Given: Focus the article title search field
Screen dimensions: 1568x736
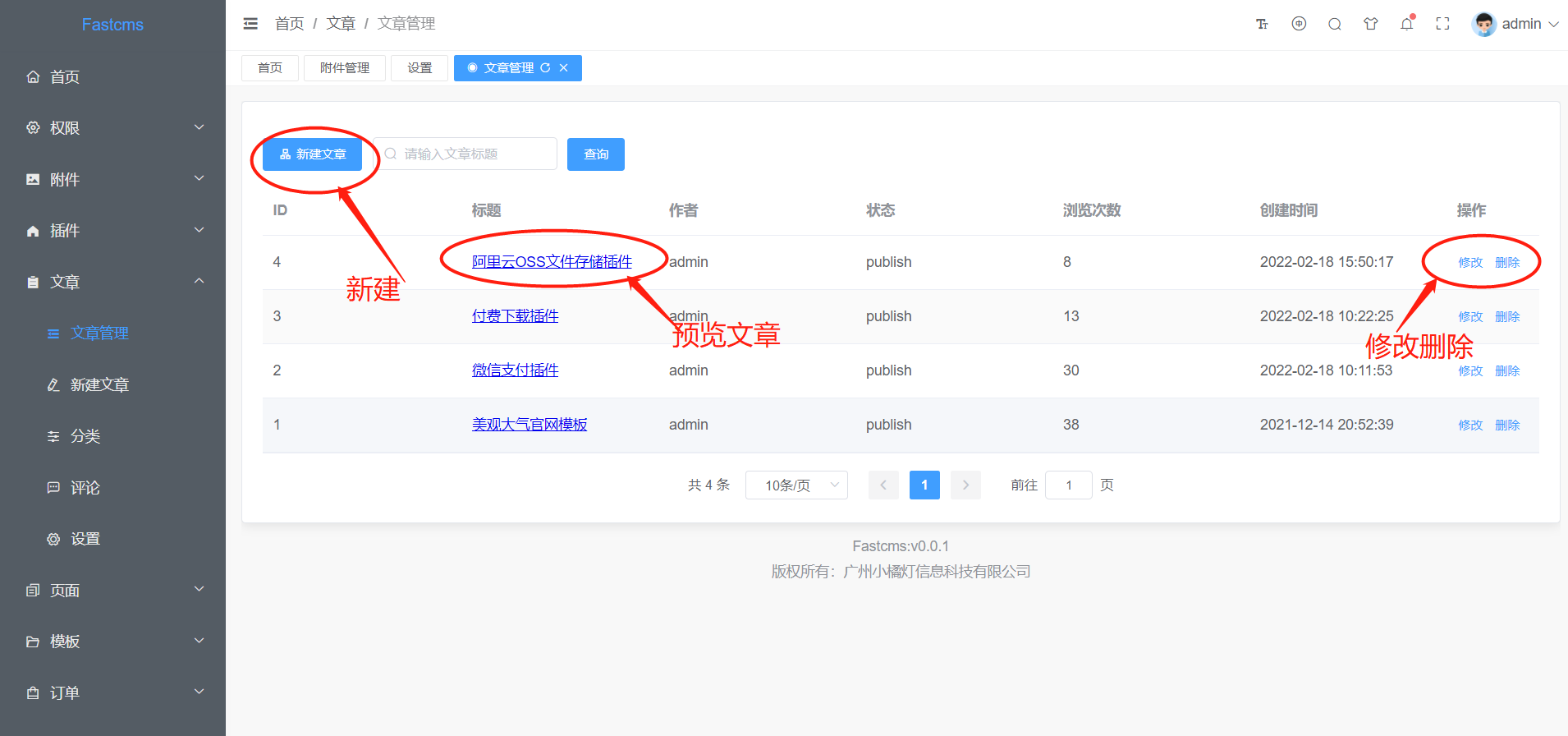Looking at the screenshot, I should tap(465, 154).
